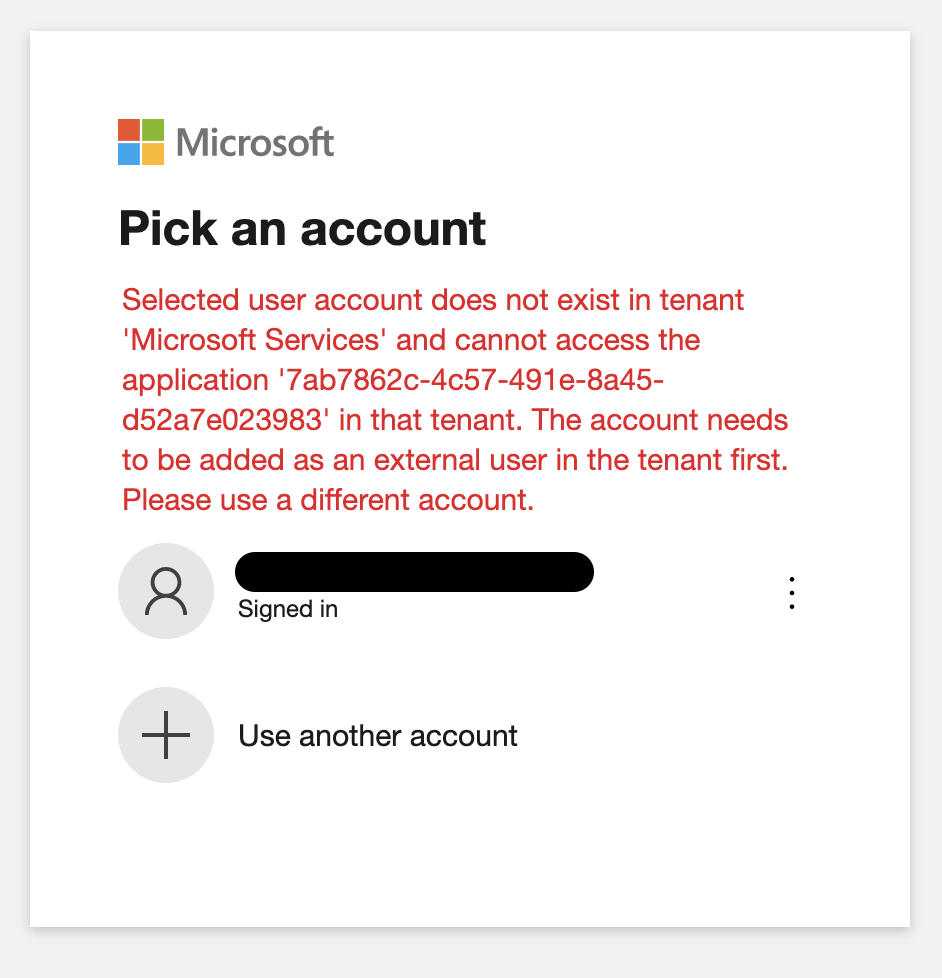Open the three-dot account options menu
Viewport: 942px width, 978px height.
point(791,593)
